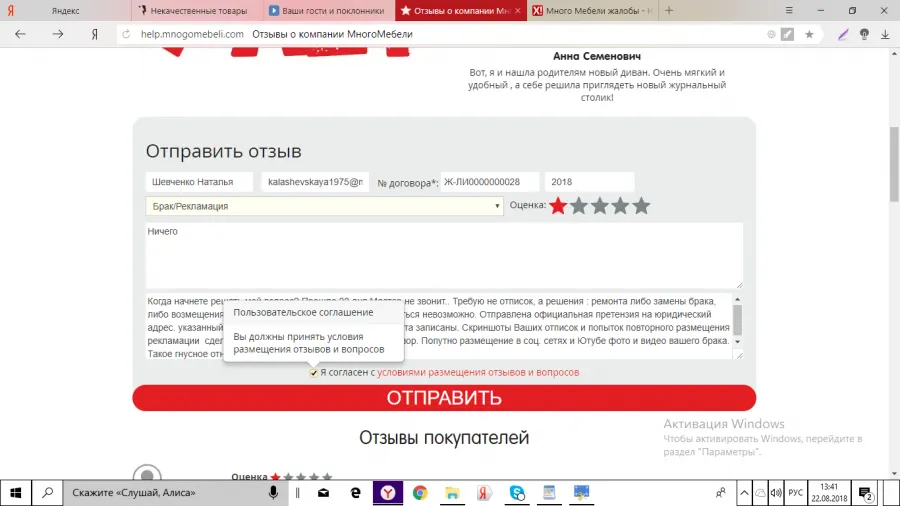Click the lightbulb icon in browser toolbar
900x506 pixels.
tap(864, 34)
